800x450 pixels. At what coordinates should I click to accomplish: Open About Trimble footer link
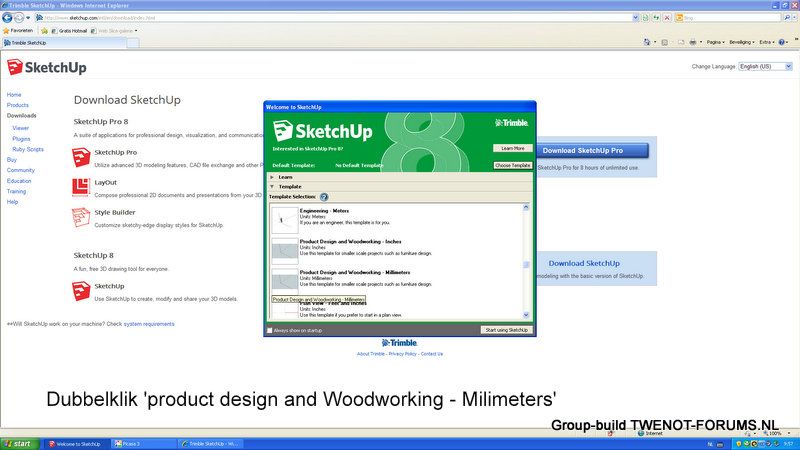(x=371, y=354)
